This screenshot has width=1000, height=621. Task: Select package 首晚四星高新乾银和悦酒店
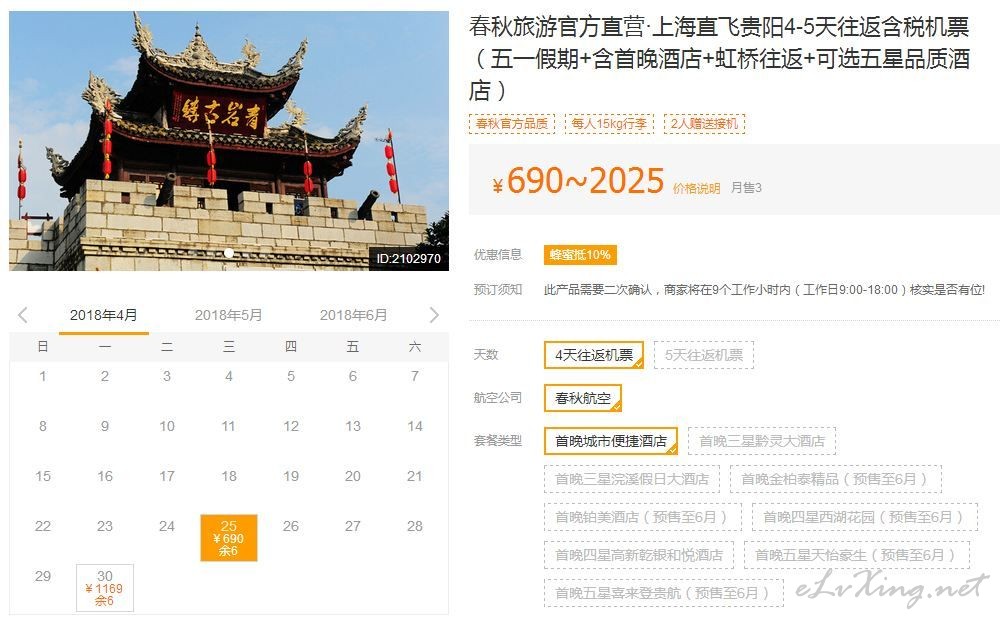pos(639,555)
